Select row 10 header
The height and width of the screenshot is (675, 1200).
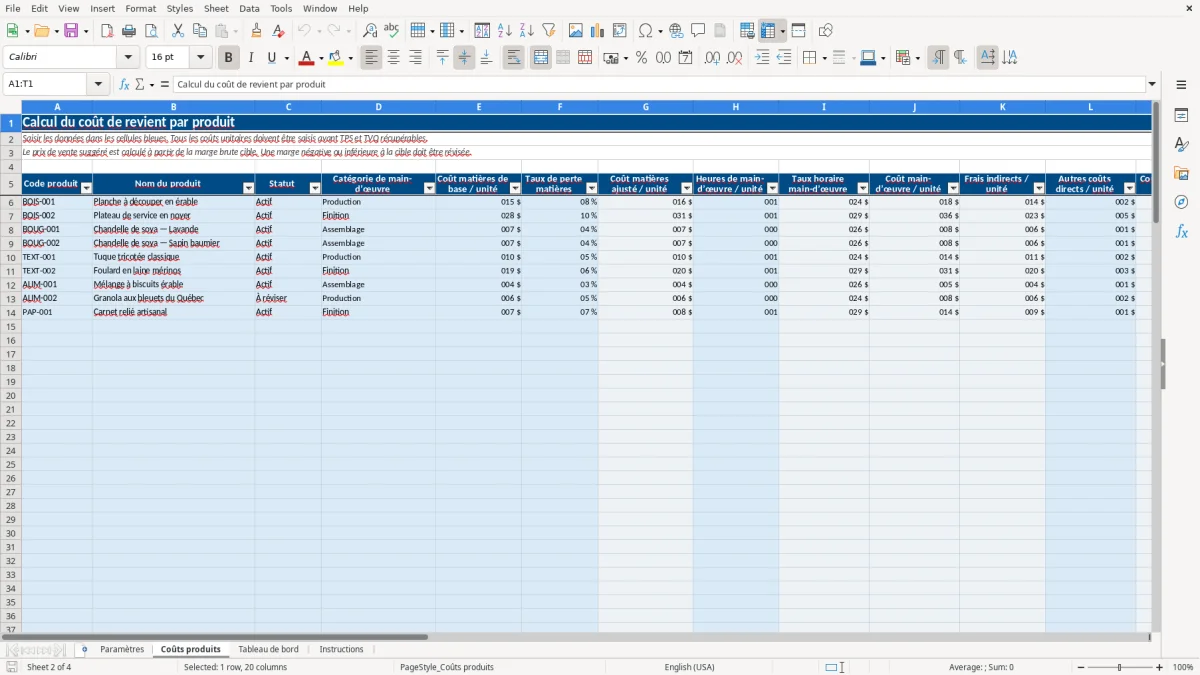pyautogui.click(x=11, y=257)
